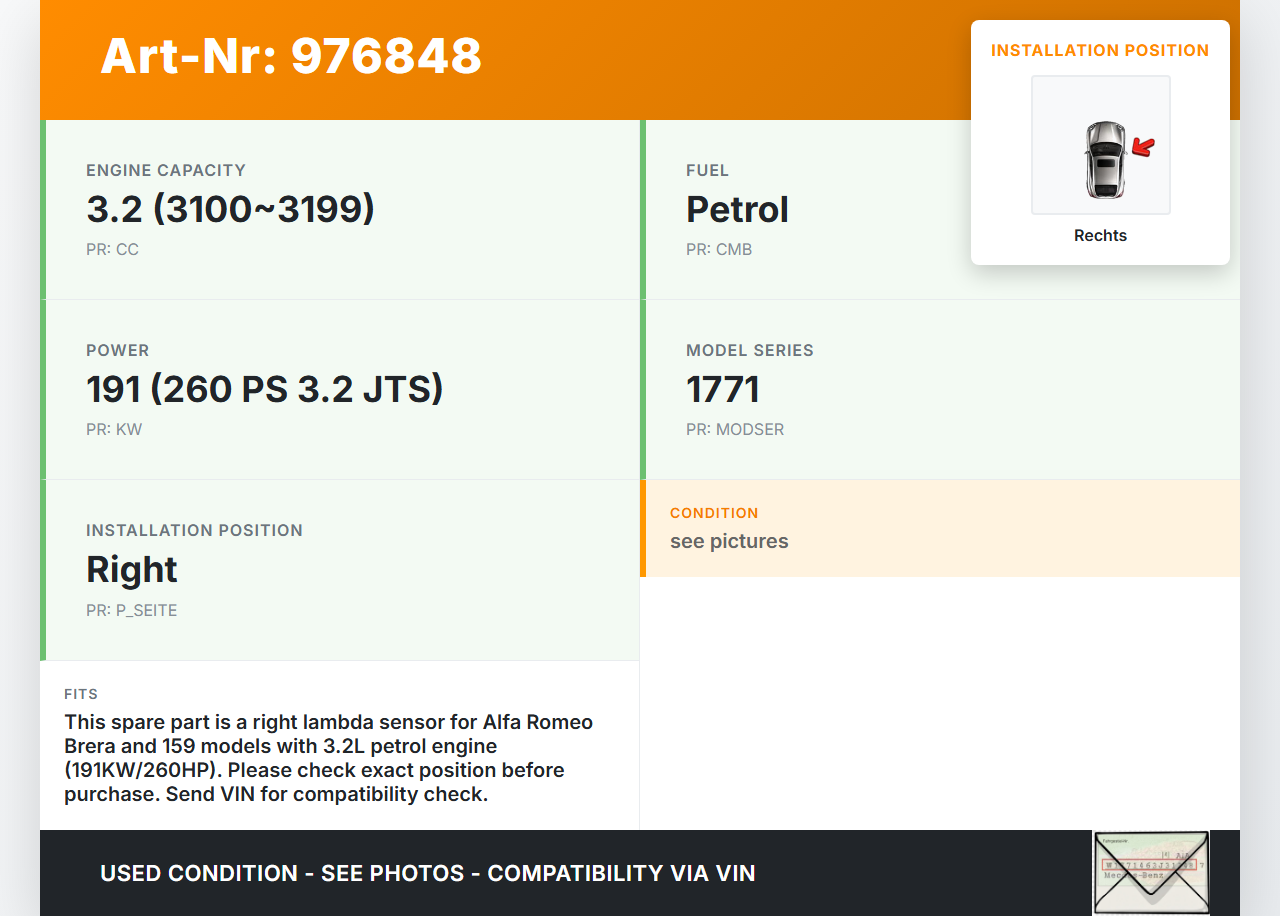Click the top-view silver car image

point(1104,159)
